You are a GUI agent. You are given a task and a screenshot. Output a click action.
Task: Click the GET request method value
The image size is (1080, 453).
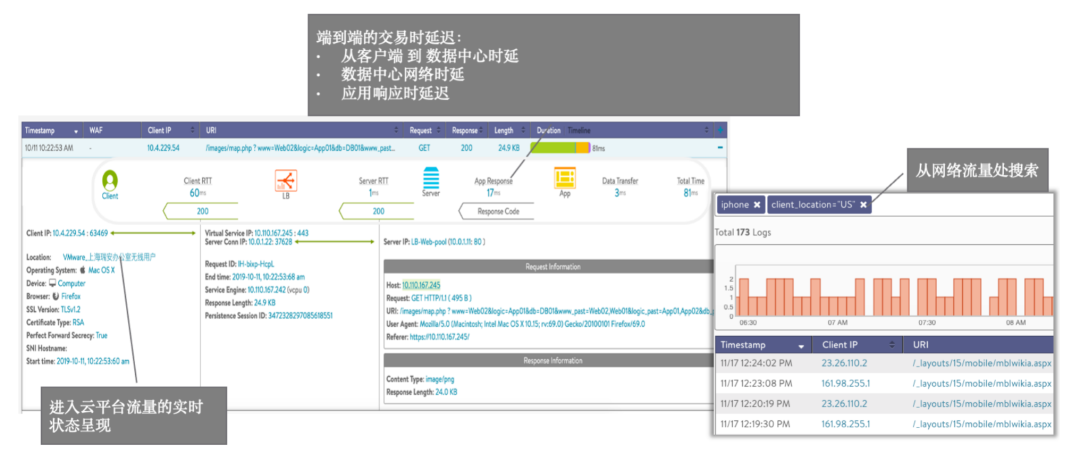point(424,147)
